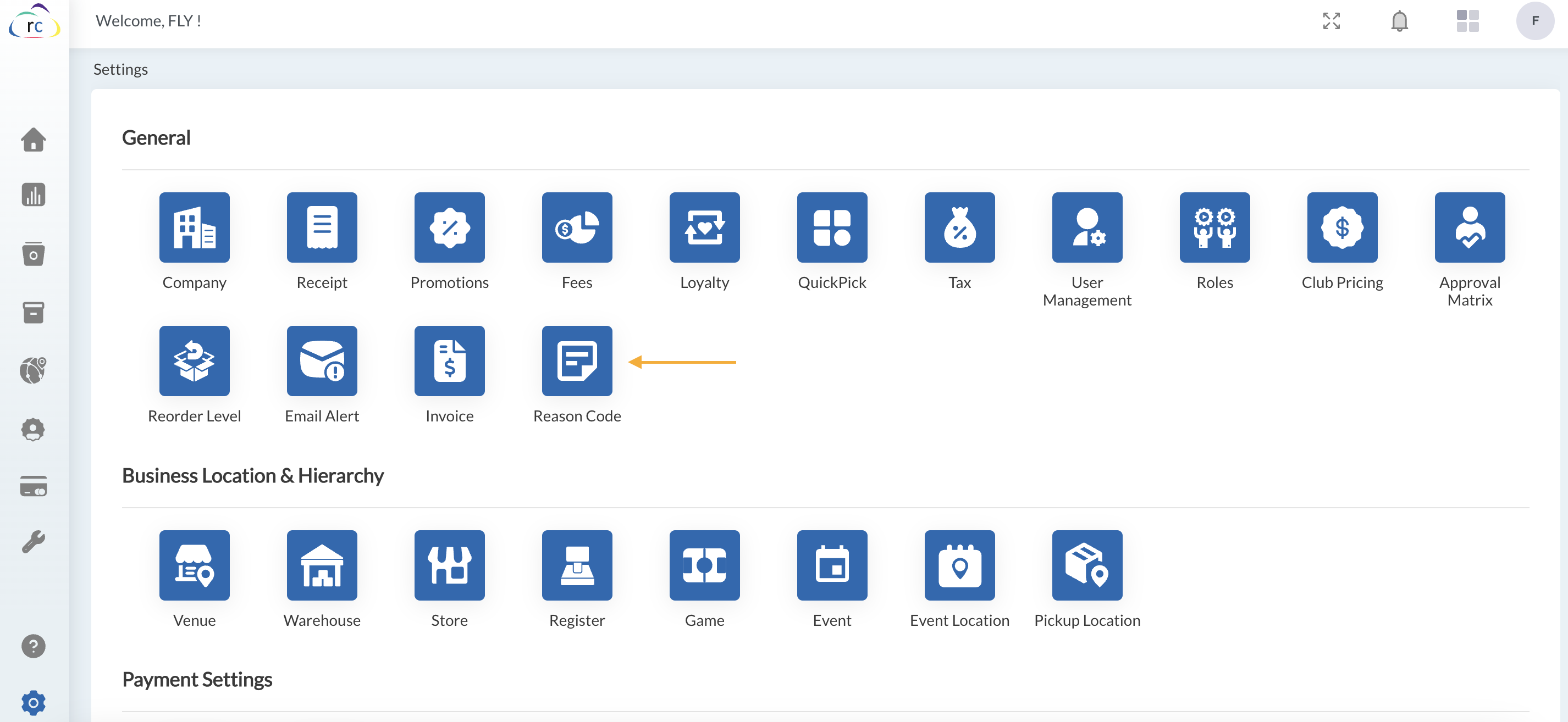Open the Reason Code tile
The width and height of the screenshot is (1568, 722).
click(x=576, y=360)
